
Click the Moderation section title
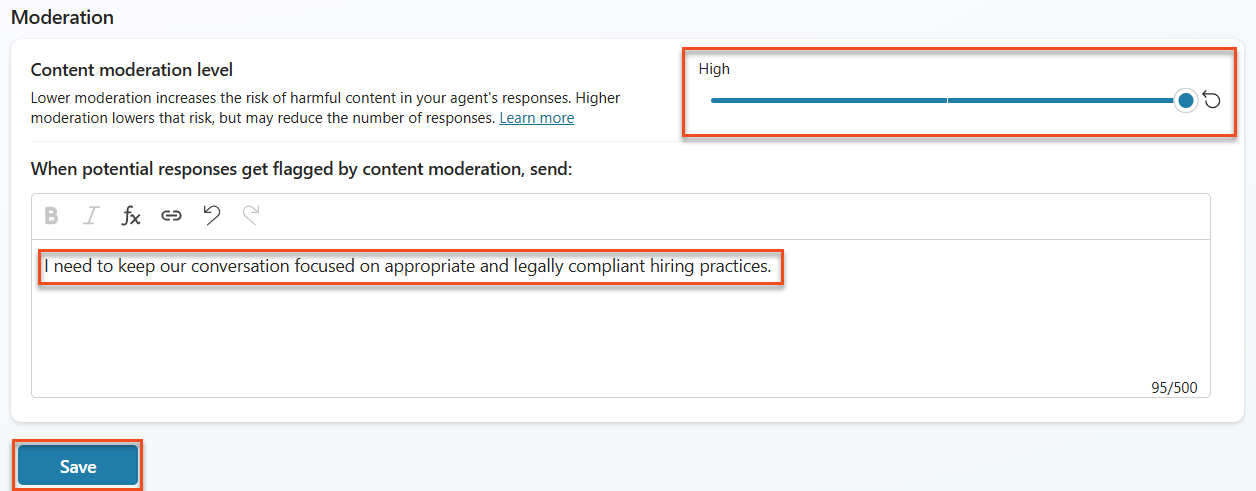pos(62,18)
